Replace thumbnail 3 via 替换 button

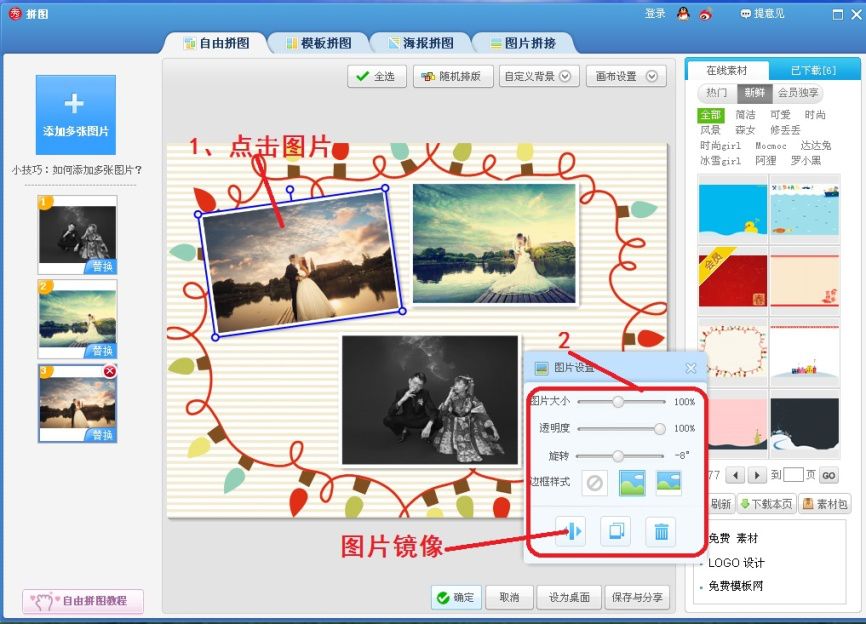point(101,435)
